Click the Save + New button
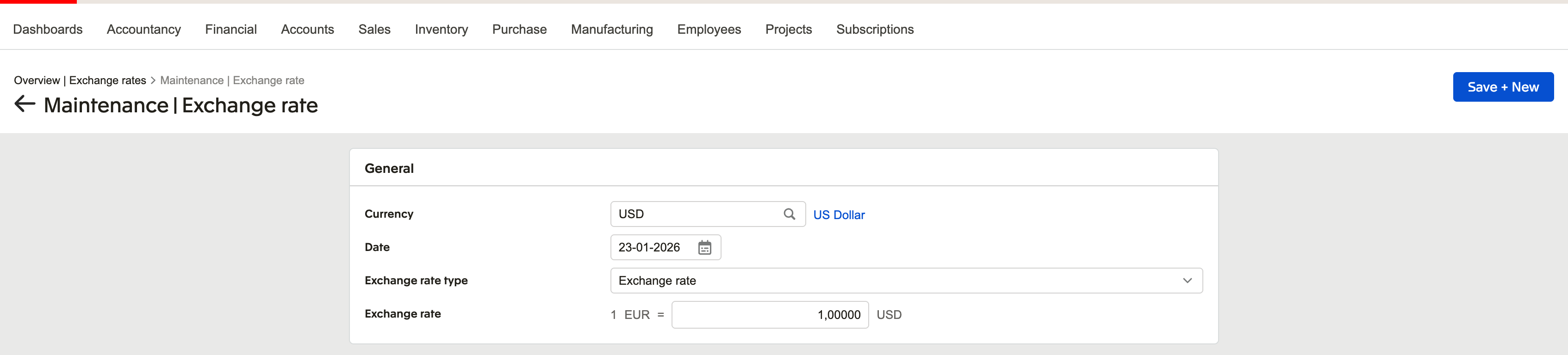The image size is (1568, 355). coord(1502,87)
